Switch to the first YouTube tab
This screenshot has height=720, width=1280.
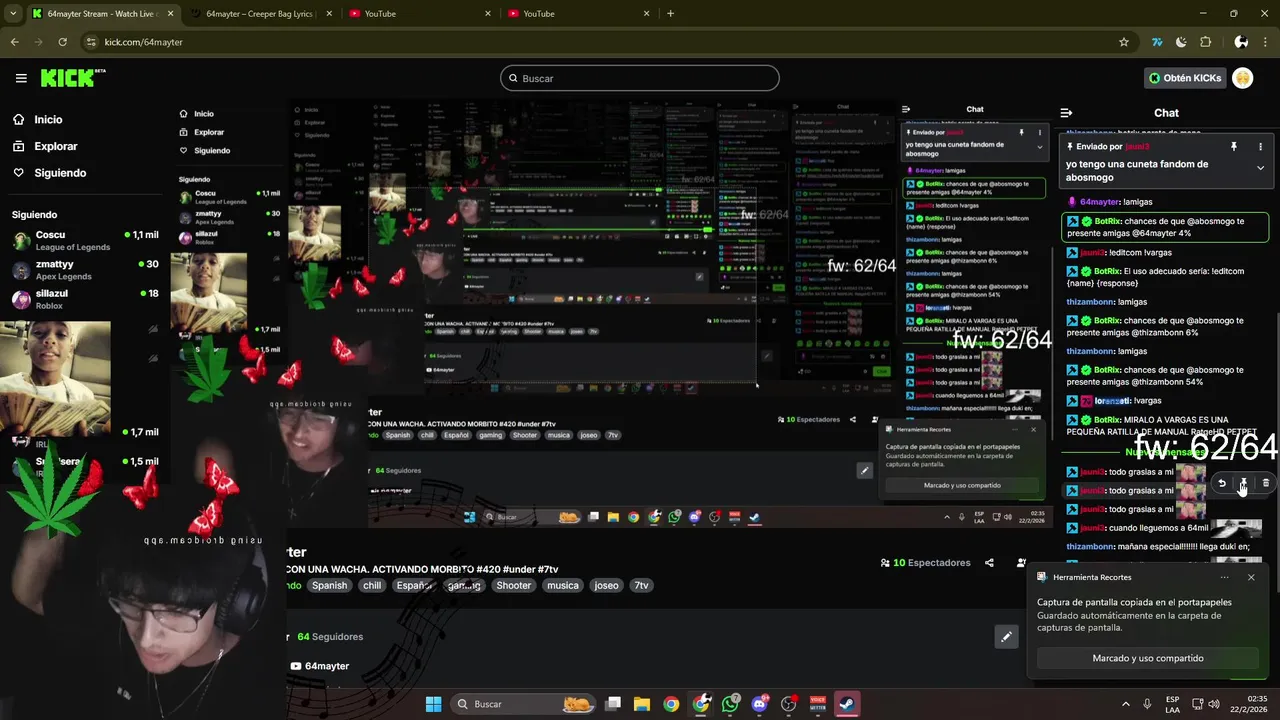pyautogui.click(x=419, y=14)
